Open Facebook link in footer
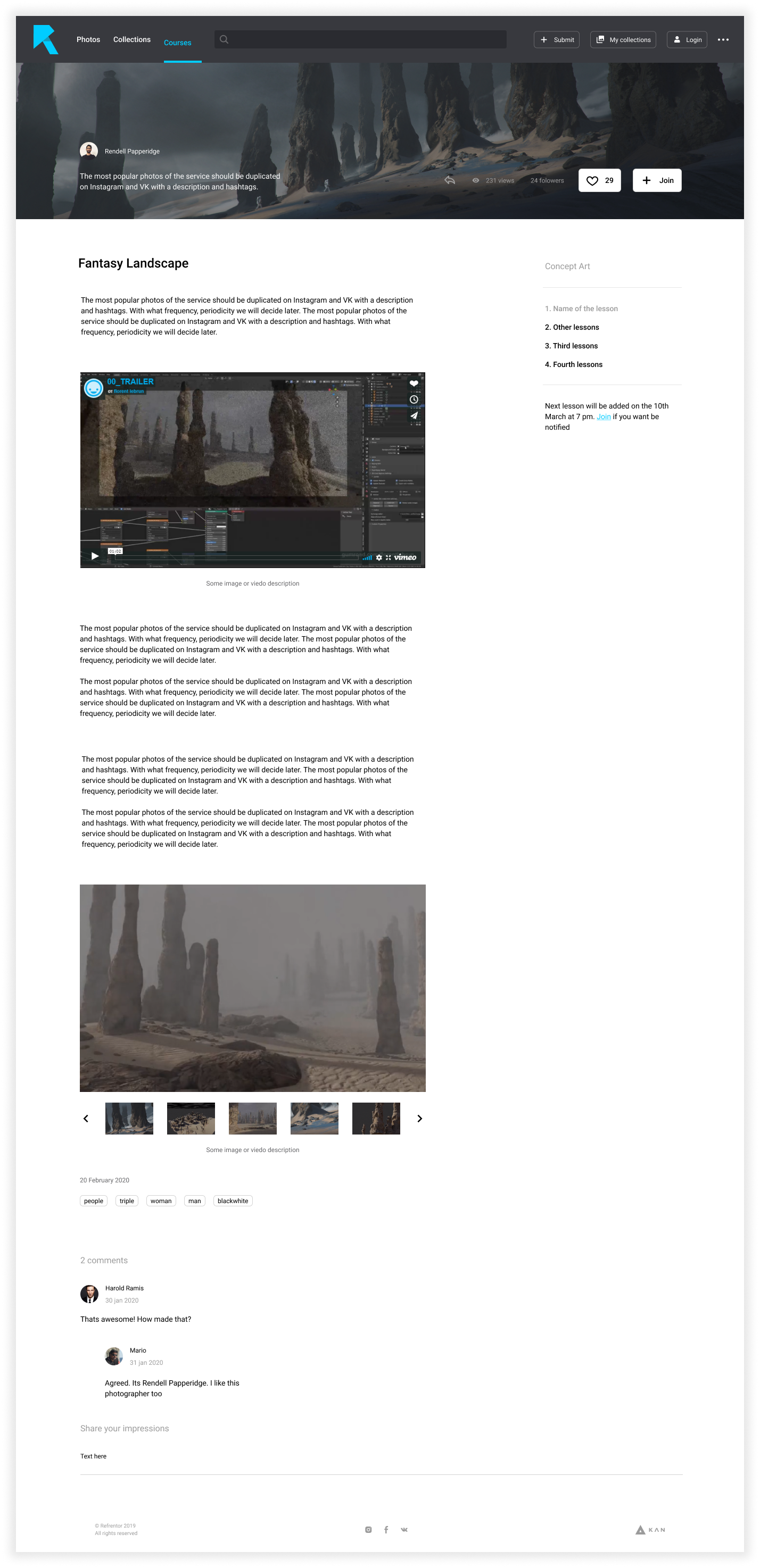760x1568 pixels. click(386, 1530)
